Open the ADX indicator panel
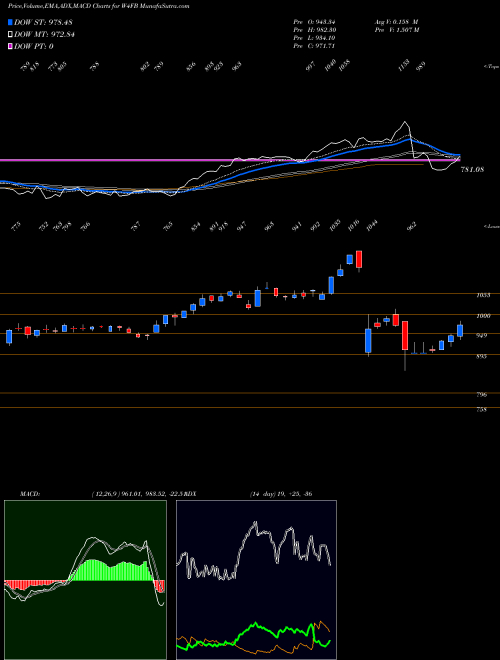Viewport: 500px width, 660px height. coord(256,580)
